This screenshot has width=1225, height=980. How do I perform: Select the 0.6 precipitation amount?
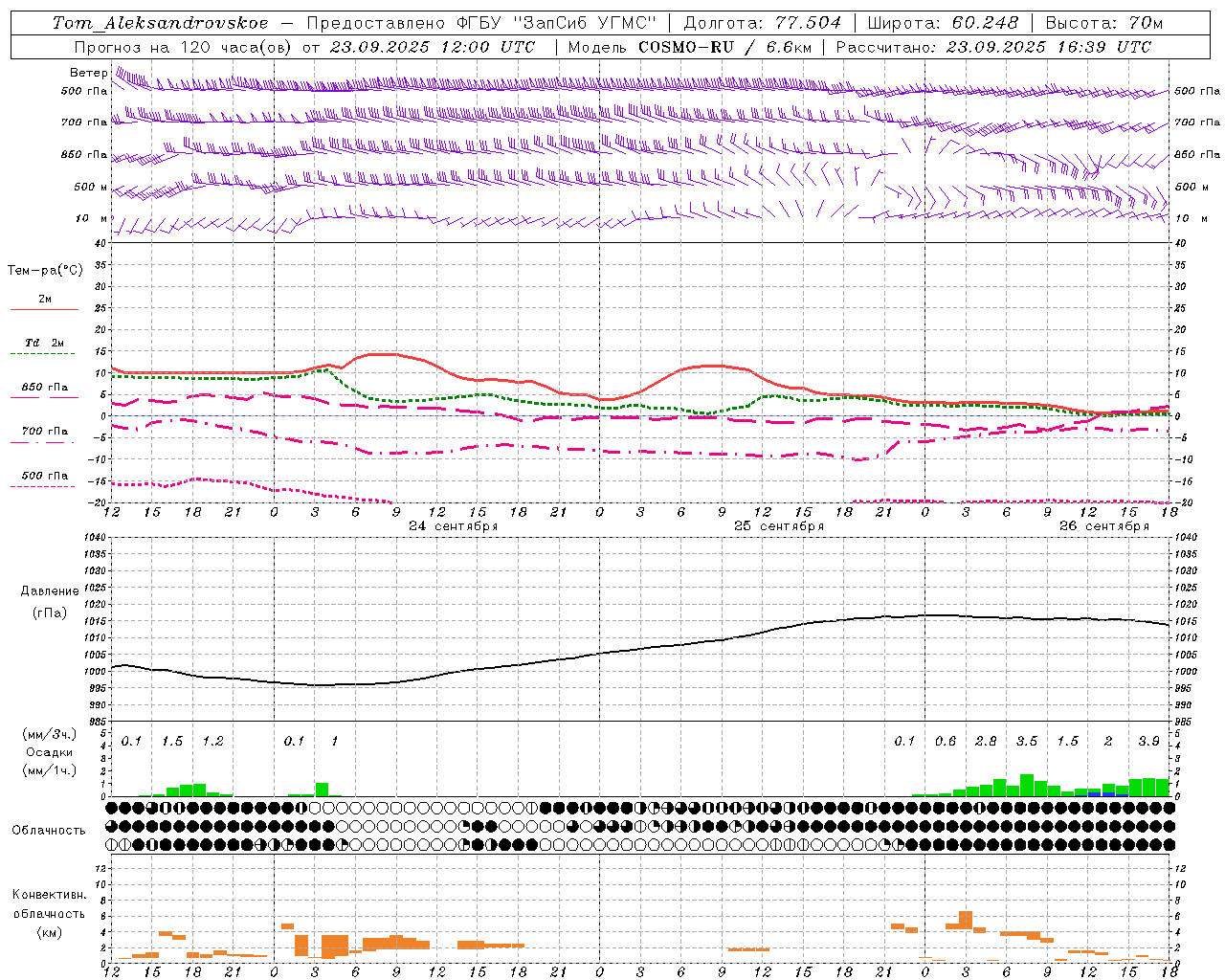tap(946, 741)
